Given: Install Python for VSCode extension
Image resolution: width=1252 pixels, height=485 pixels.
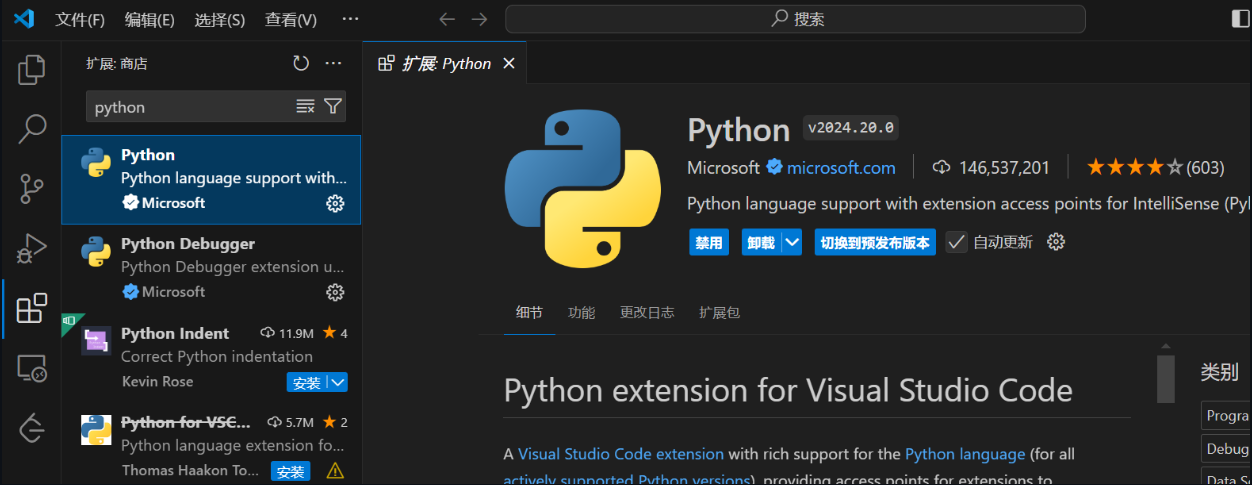Looking at the screenshot, I should coord(290,471).
